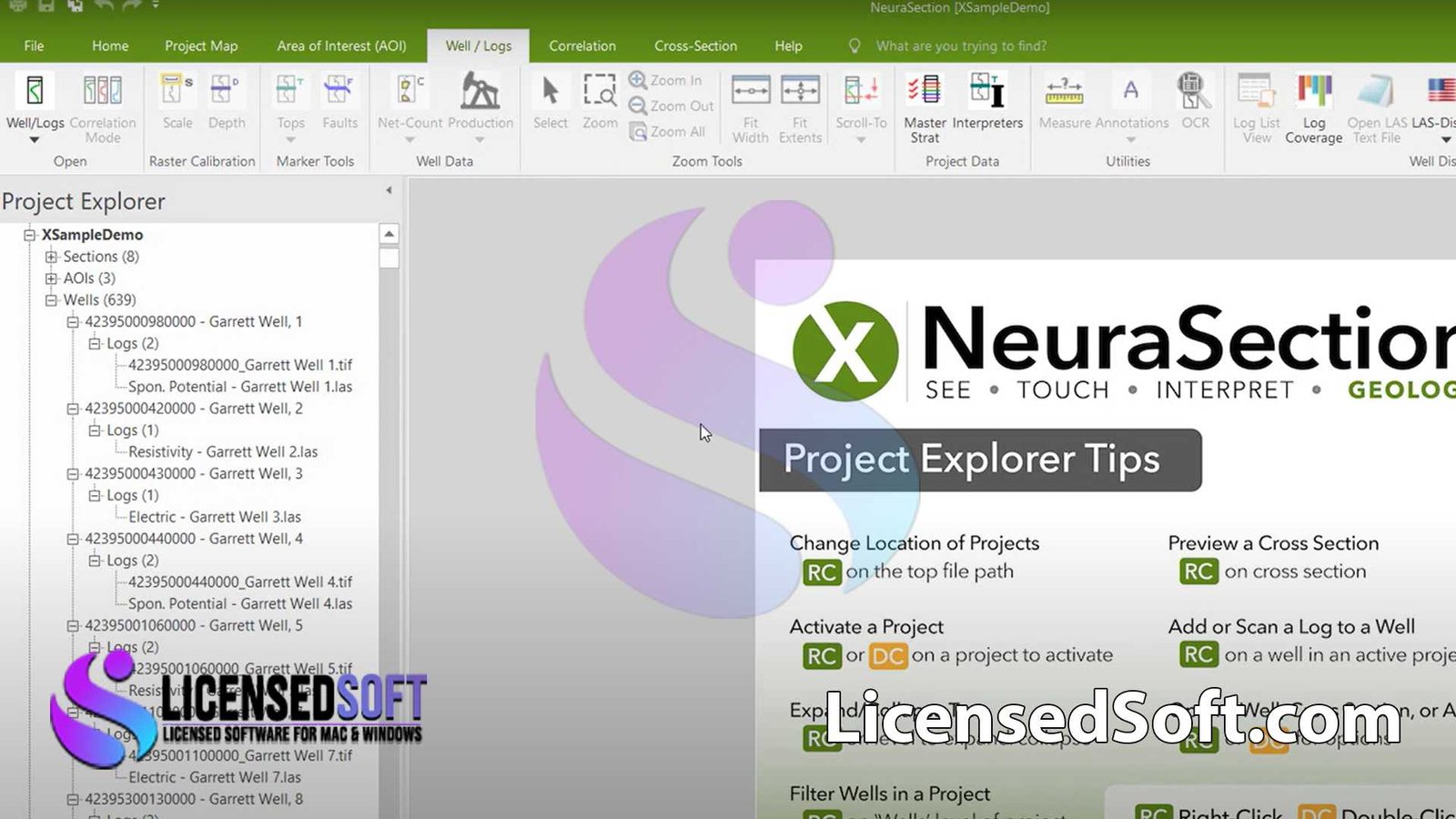This screenshot has height=819, width=1456.
Task: Switch to the Home tab
Action: 110,45
